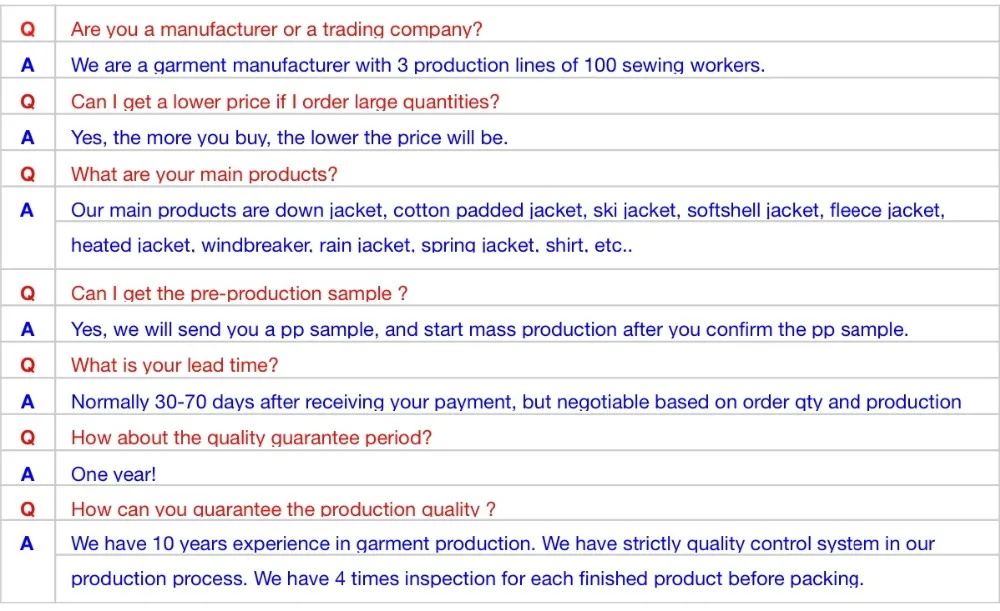Click the pre-production sample question
The height and width of the screenshot is (611, 1000).
(x=239, y=293)
